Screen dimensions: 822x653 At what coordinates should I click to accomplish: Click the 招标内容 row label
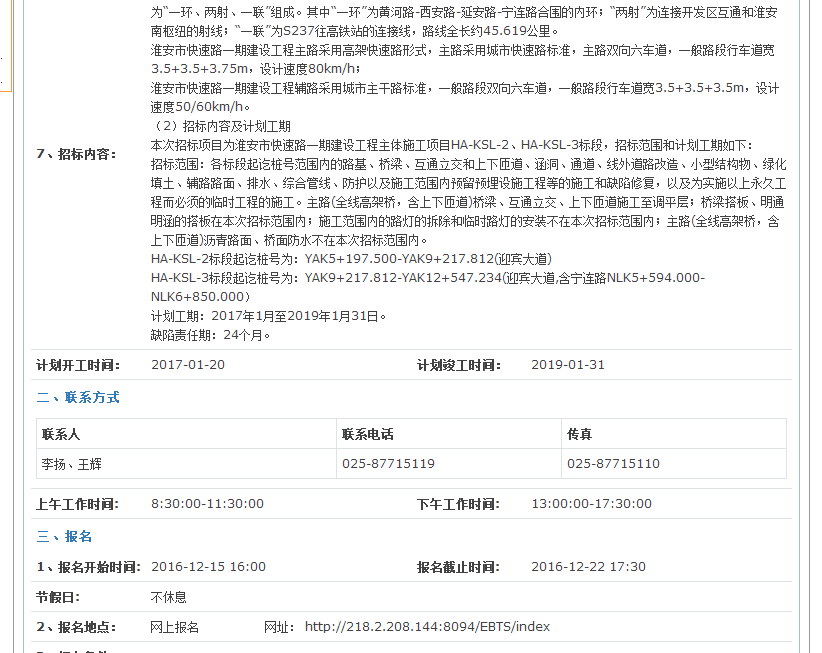tap(76, 153)
